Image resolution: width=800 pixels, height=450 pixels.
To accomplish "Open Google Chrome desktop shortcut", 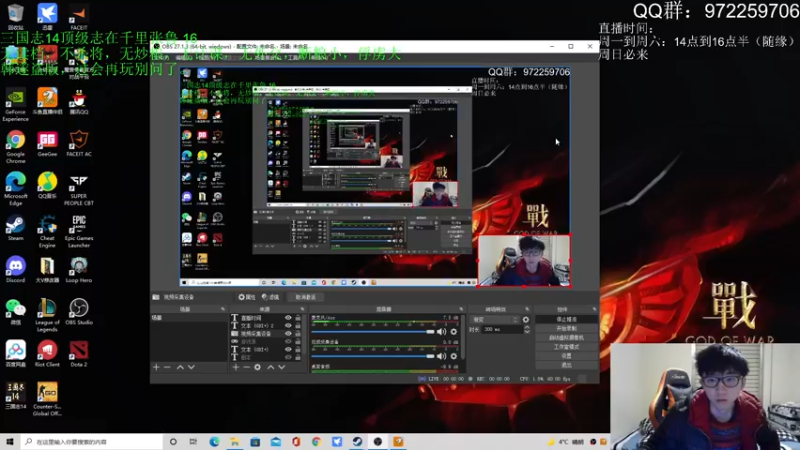I will pyautogui.click(x=15, y=147).
